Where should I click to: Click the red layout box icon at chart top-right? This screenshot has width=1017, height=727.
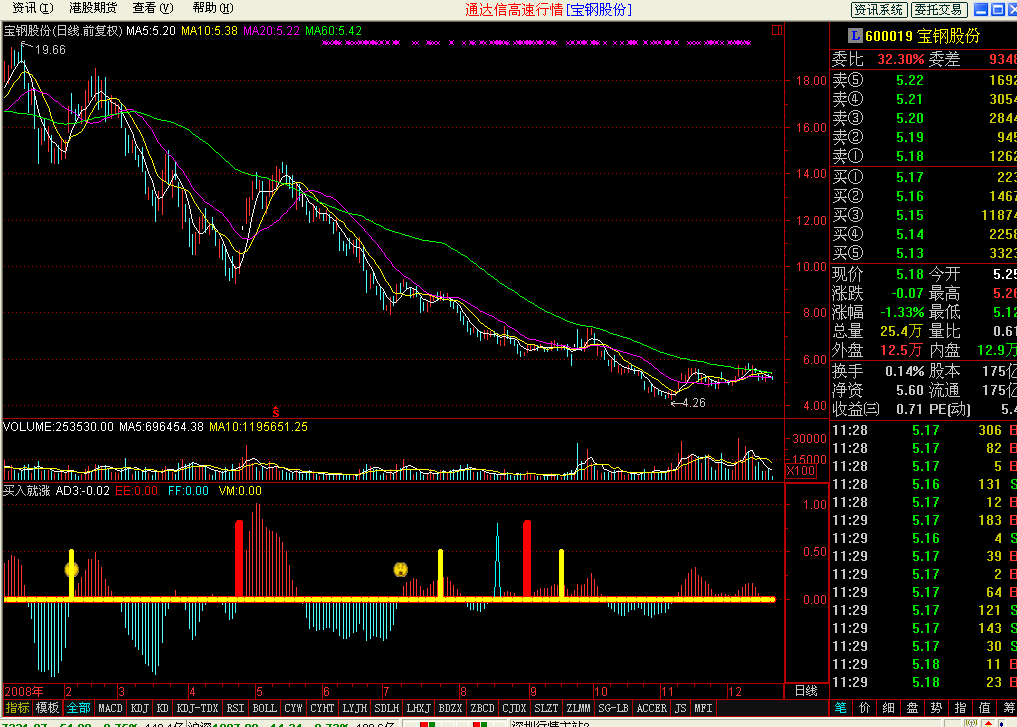point(776,30)
